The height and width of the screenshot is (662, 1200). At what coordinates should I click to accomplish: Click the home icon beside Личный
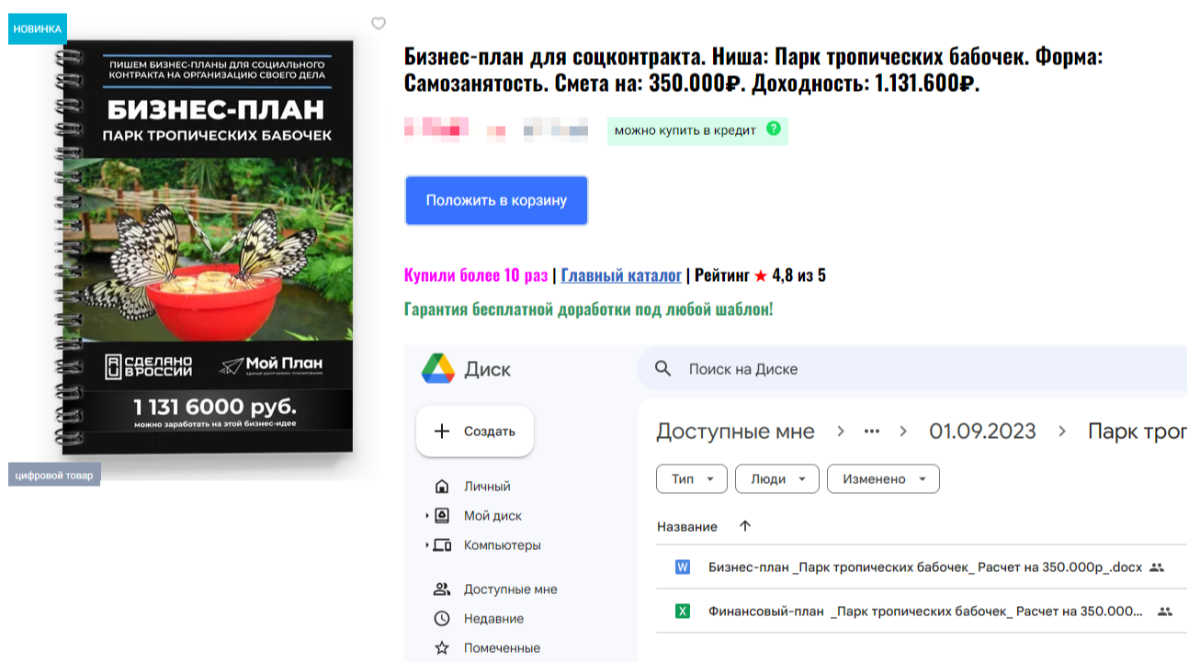pos(442,487)
